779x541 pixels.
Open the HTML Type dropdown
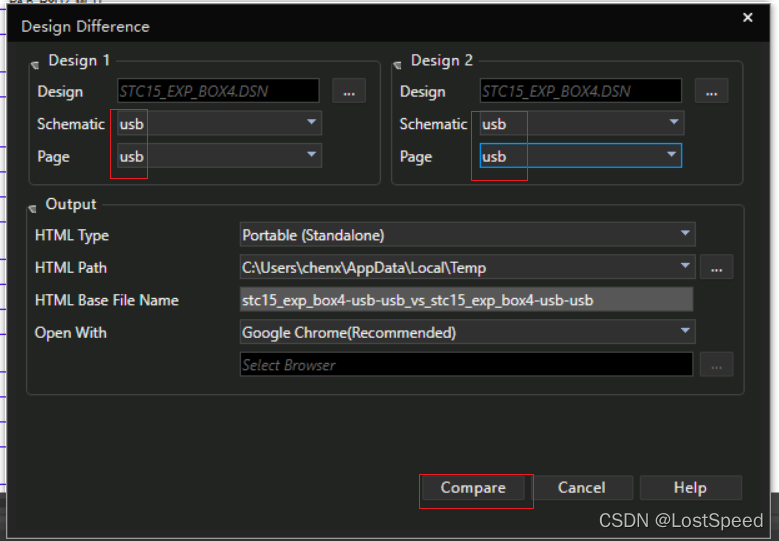[x=685, y=235]
